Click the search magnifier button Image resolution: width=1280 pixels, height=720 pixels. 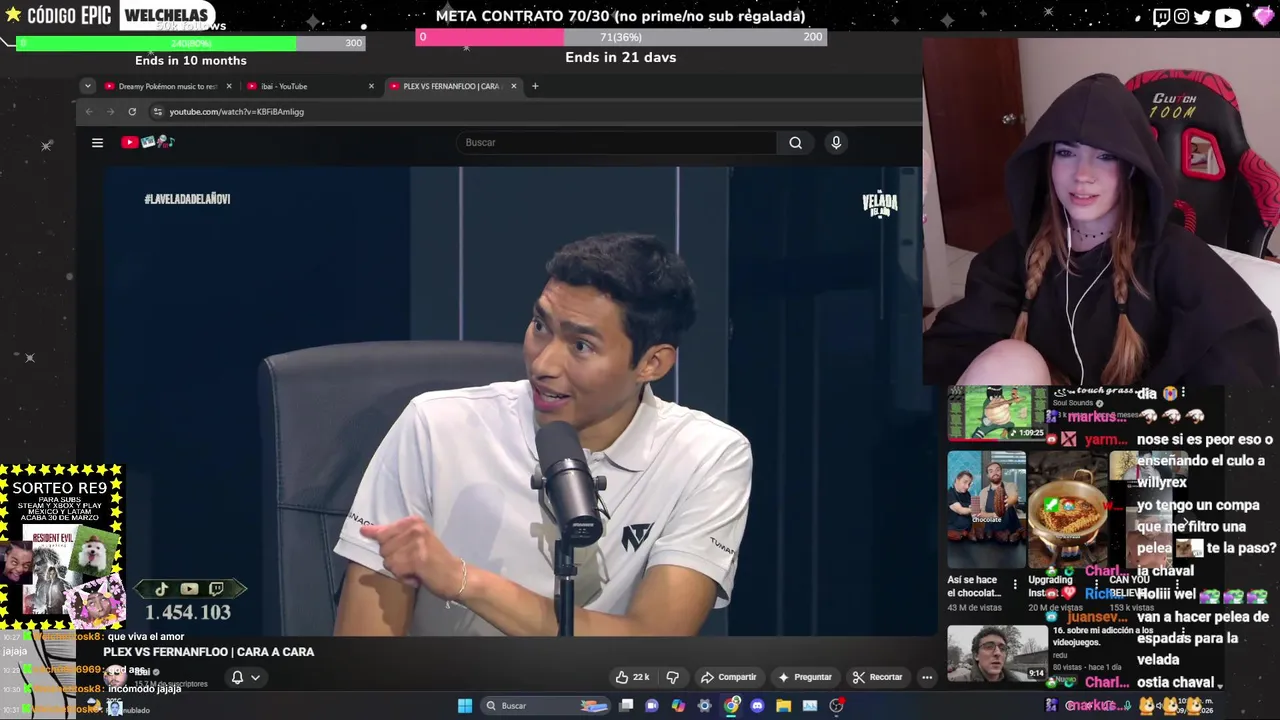tap(795, 142)
